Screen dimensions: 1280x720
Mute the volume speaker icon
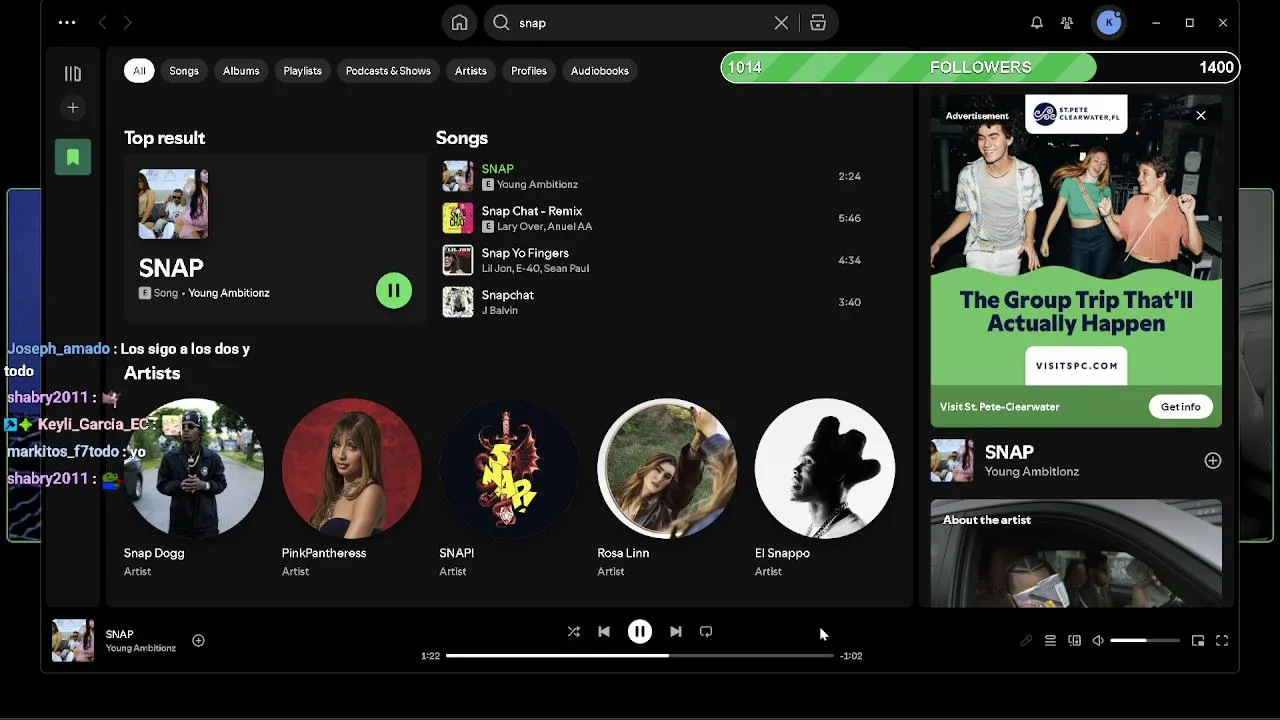click(1098, 641)
